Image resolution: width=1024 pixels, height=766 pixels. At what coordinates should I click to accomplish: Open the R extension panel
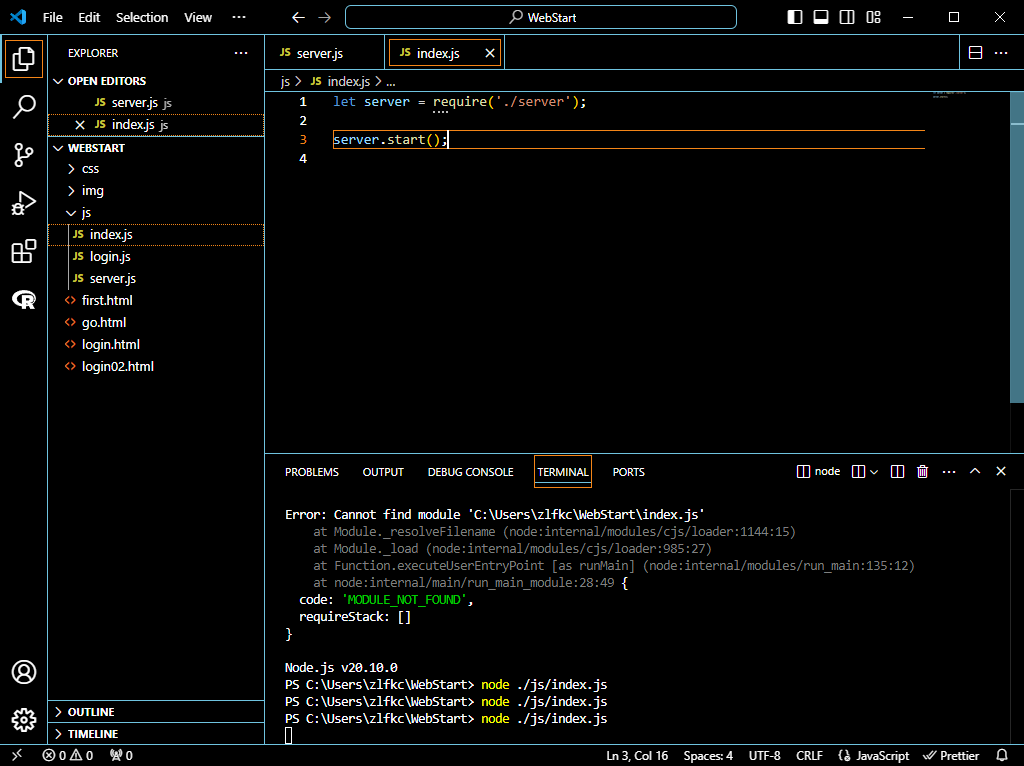pos(24,300)
